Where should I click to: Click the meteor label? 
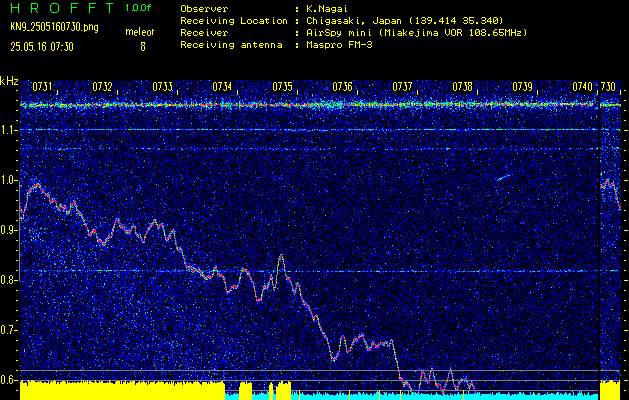140,32
